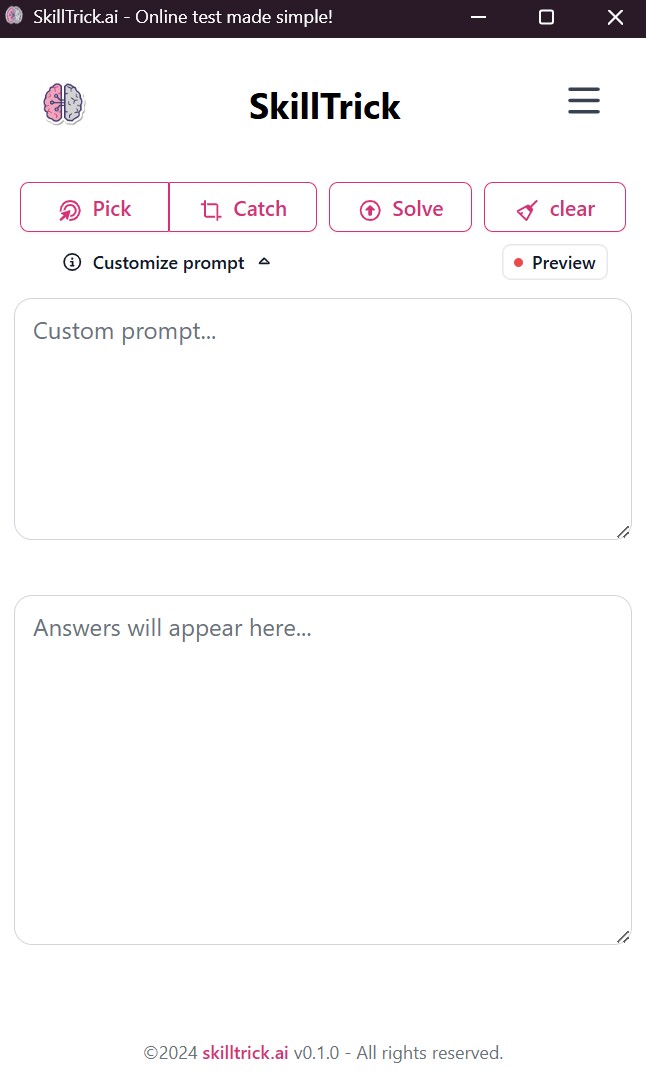Image resolution: width=646 pixels, height=1080 pixels.
Task: Click the Answers output text area
Action: (322, 770)
